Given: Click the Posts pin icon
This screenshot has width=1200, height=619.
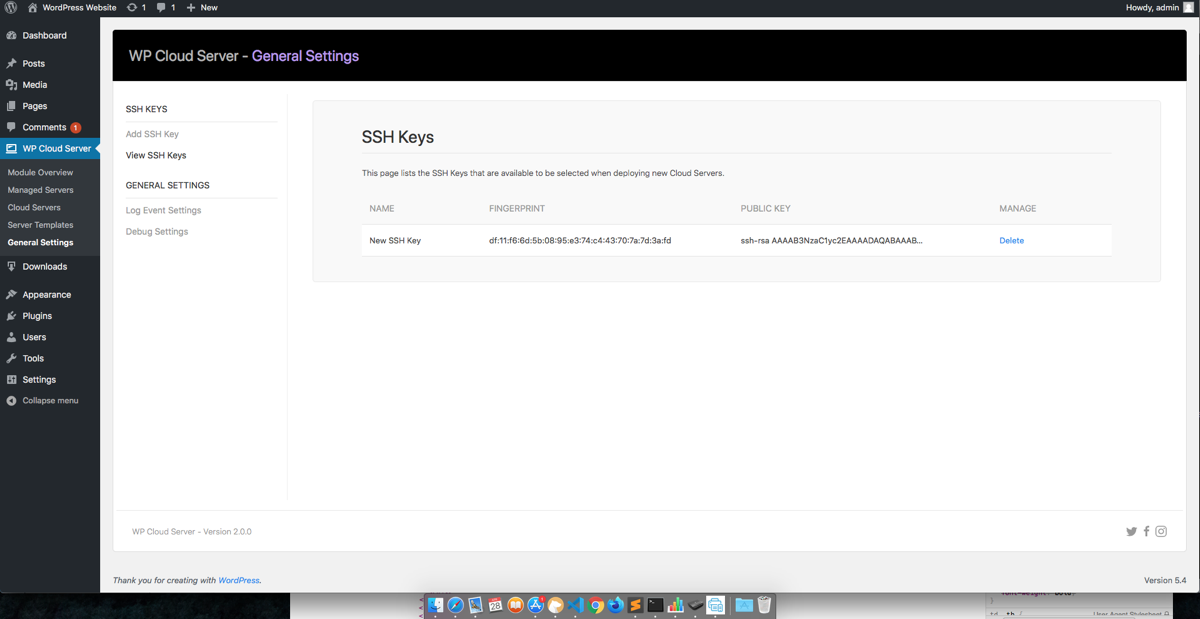Looking at the screenshot, I should coord(11,63).
